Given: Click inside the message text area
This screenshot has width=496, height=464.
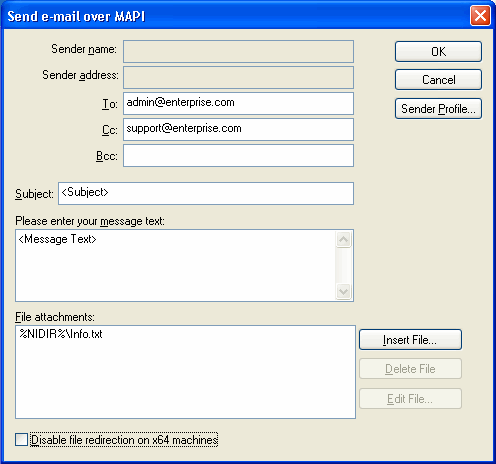Looking at the screenshot, I should 176,265.
